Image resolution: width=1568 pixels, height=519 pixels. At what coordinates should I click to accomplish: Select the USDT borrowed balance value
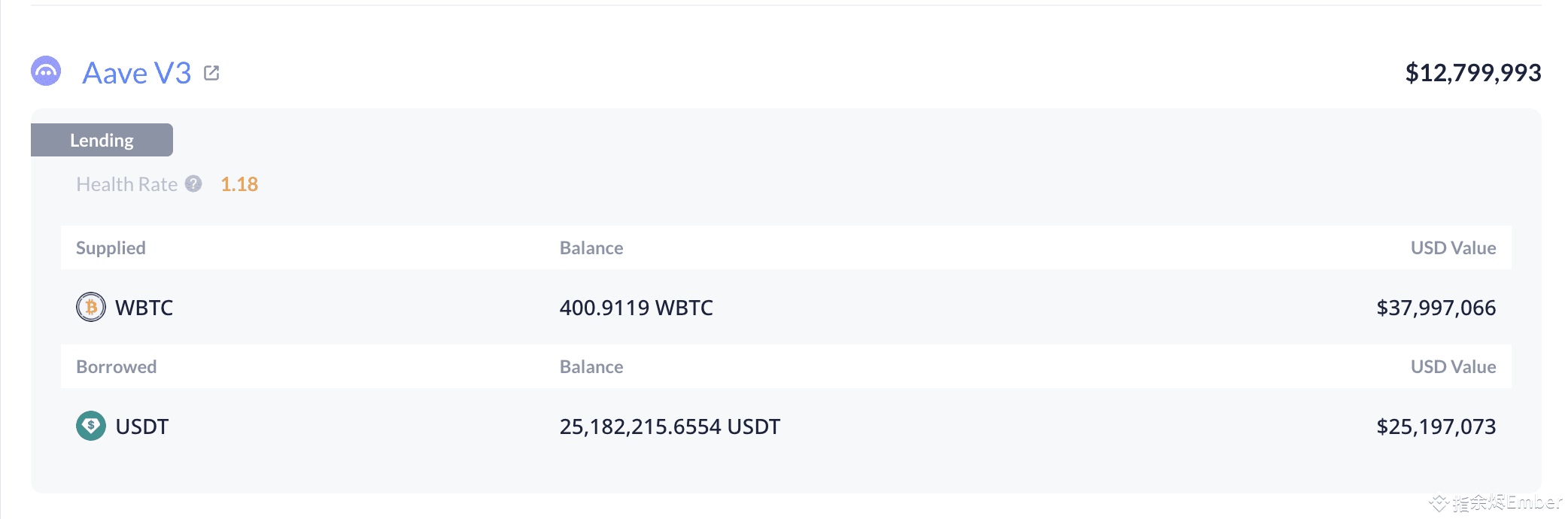tap(670, 426)
